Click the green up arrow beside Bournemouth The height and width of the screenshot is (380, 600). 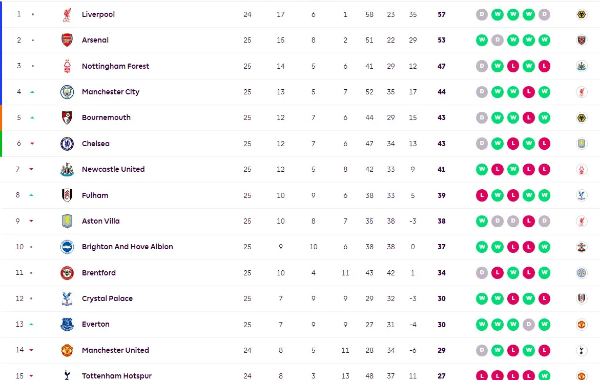click(33, 118)
